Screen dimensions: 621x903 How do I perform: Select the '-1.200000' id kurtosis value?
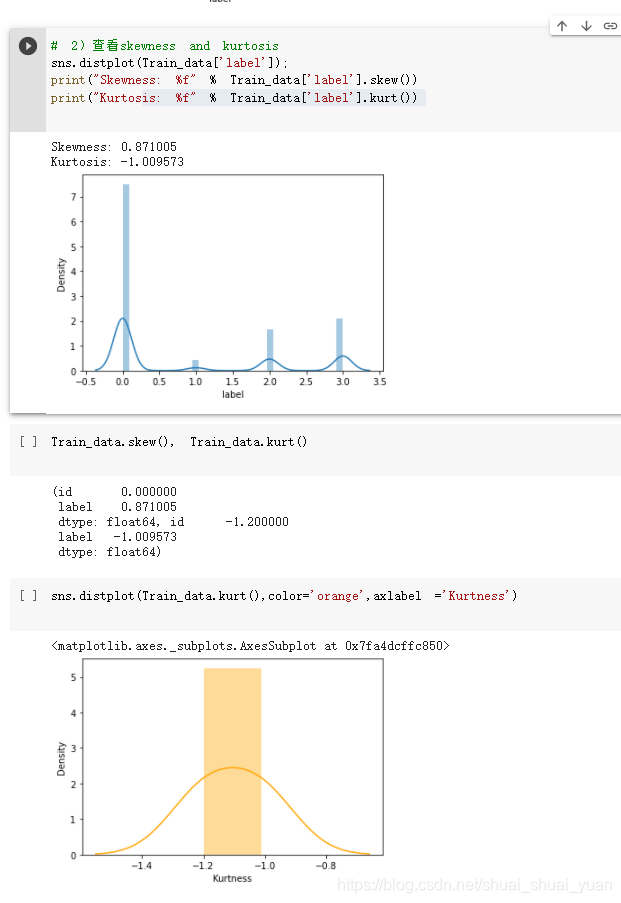coord(257,522)
